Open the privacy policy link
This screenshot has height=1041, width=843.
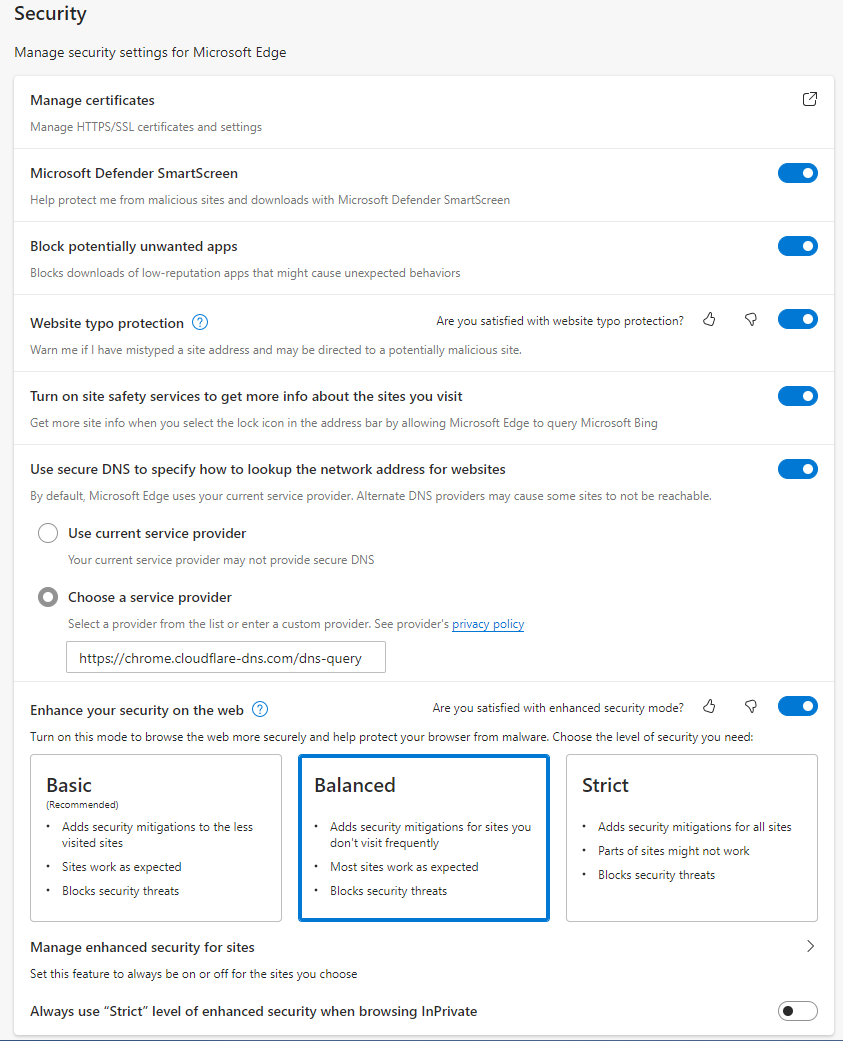pyautogui.click(x=487, y=624)
